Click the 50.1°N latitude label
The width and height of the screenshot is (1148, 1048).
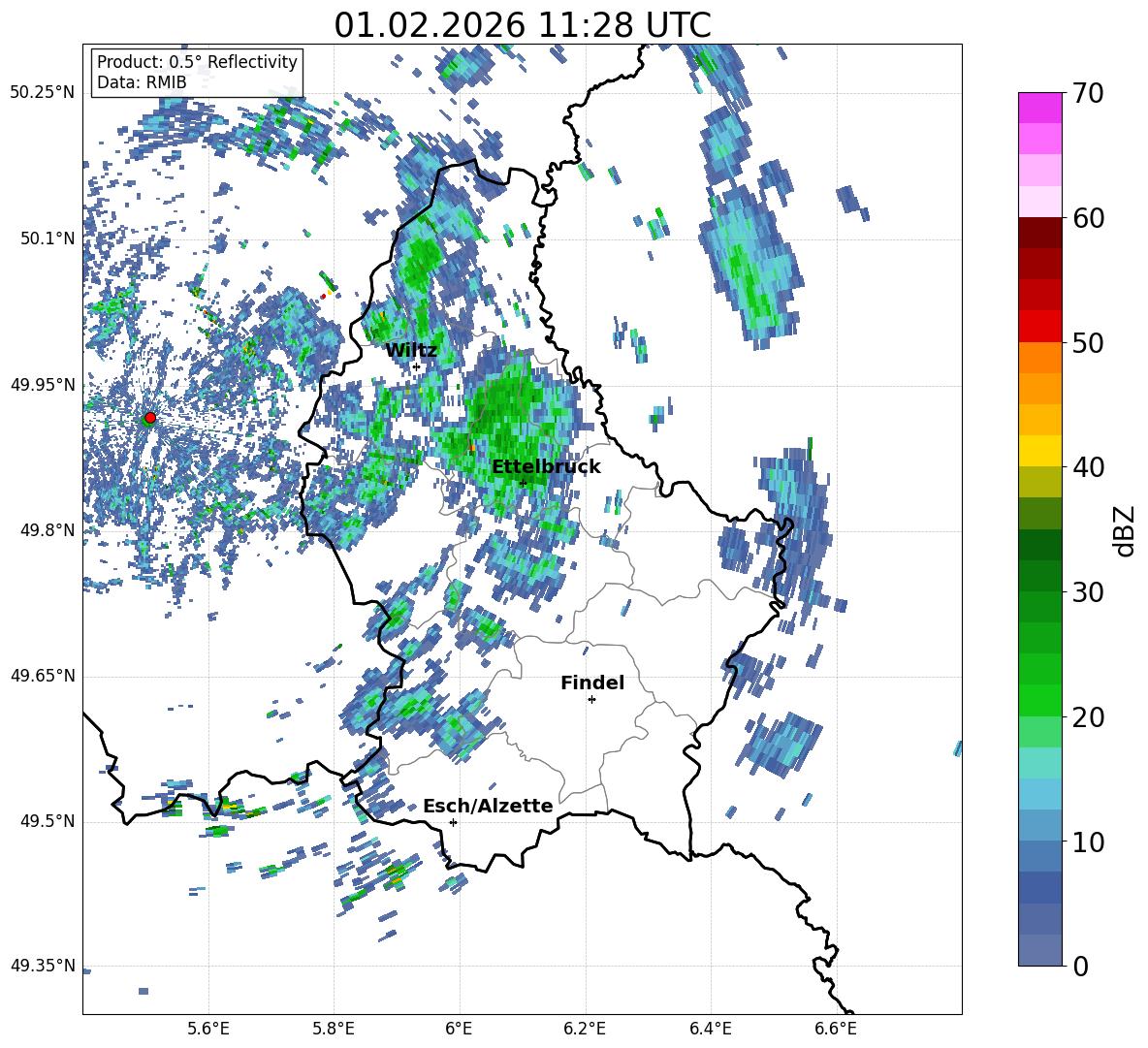coord(48,238)
